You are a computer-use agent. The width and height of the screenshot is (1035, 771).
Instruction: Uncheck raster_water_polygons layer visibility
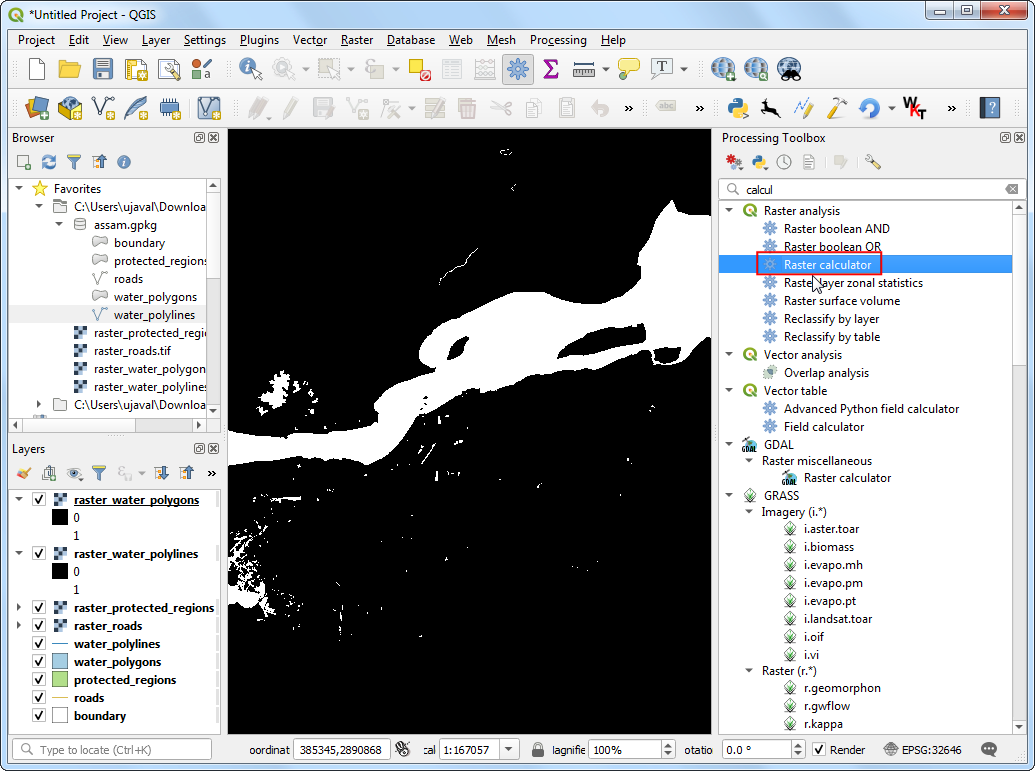coord(39,500)
